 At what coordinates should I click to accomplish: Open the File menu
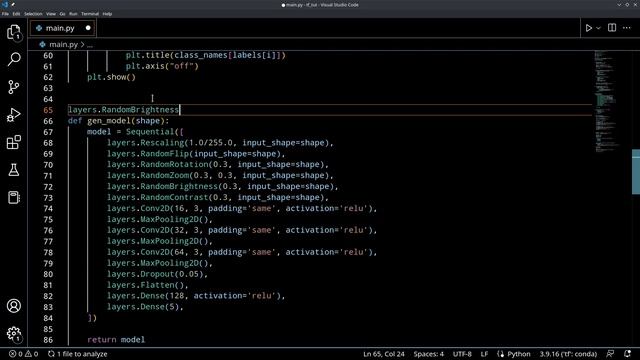click(x=5, y=14)
